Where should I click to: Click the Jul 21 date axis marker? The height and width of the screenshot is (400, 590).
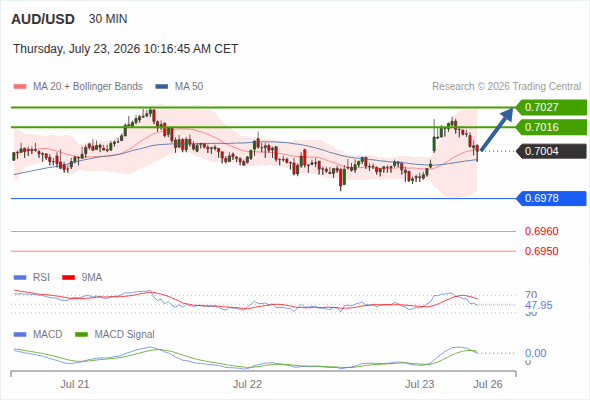(75, 384)
